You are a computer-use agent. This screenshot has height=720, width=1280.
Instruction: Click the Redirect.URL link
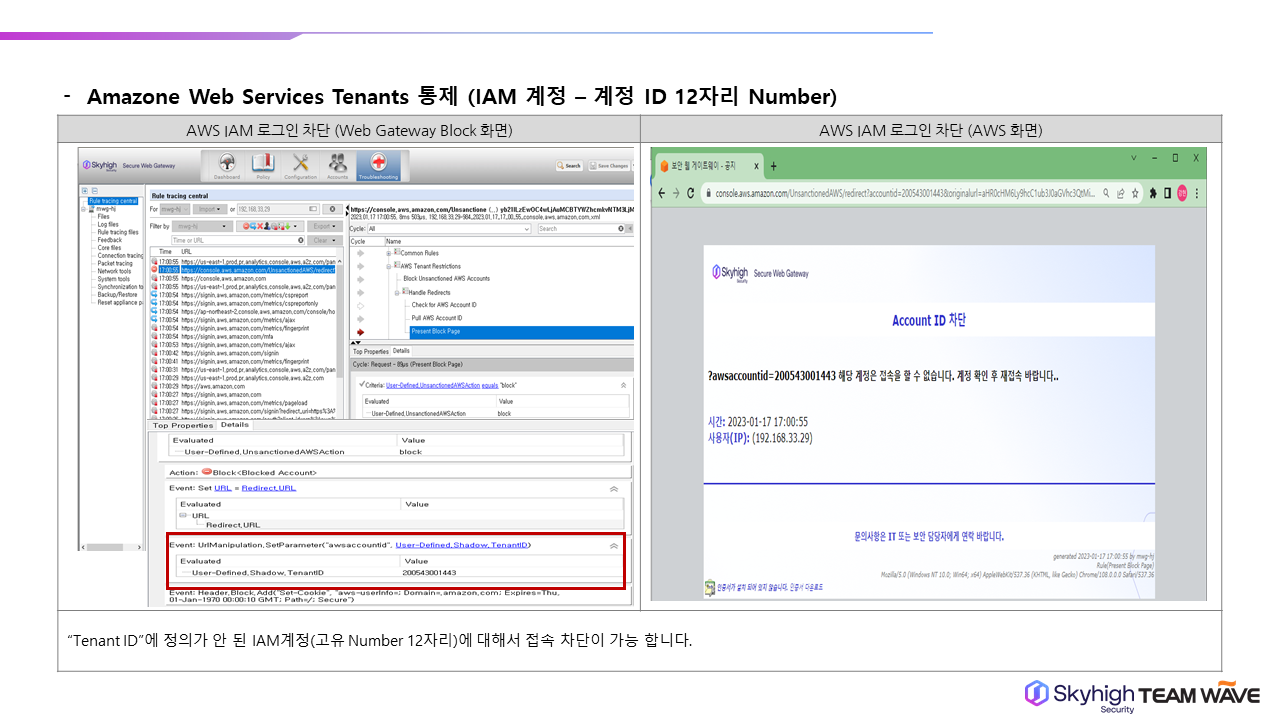(x=268, y=488)
